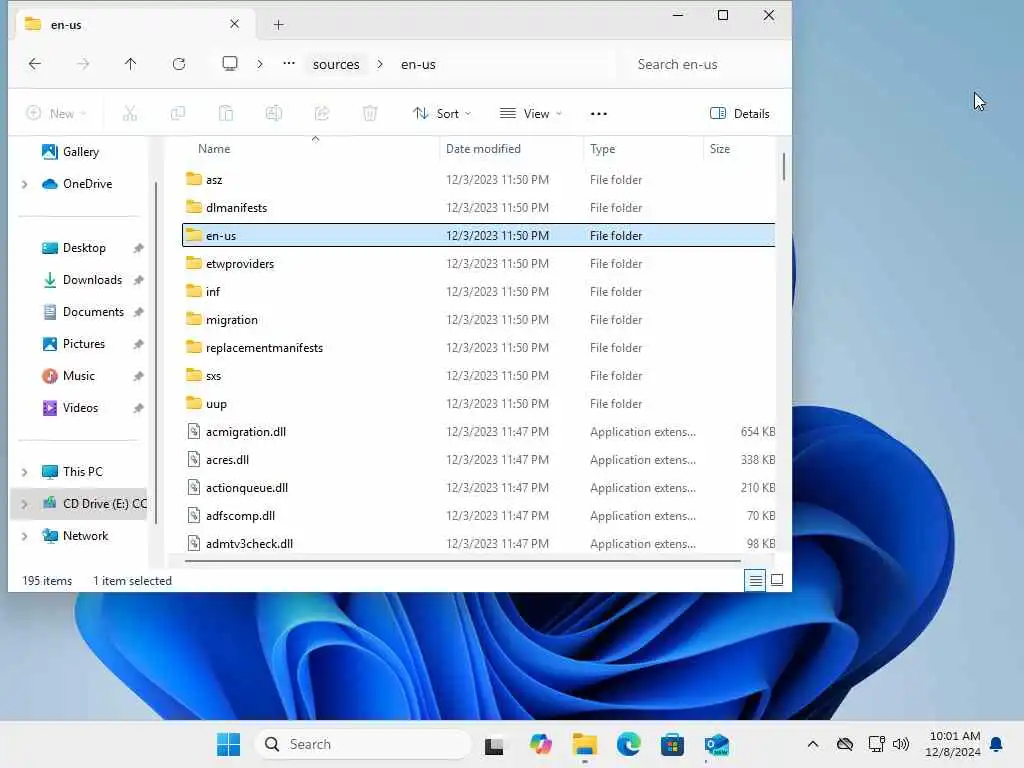This screenshot has width=1024, height=768.
Task: Select the acmigration.dll file
Action: coord(479,432)
